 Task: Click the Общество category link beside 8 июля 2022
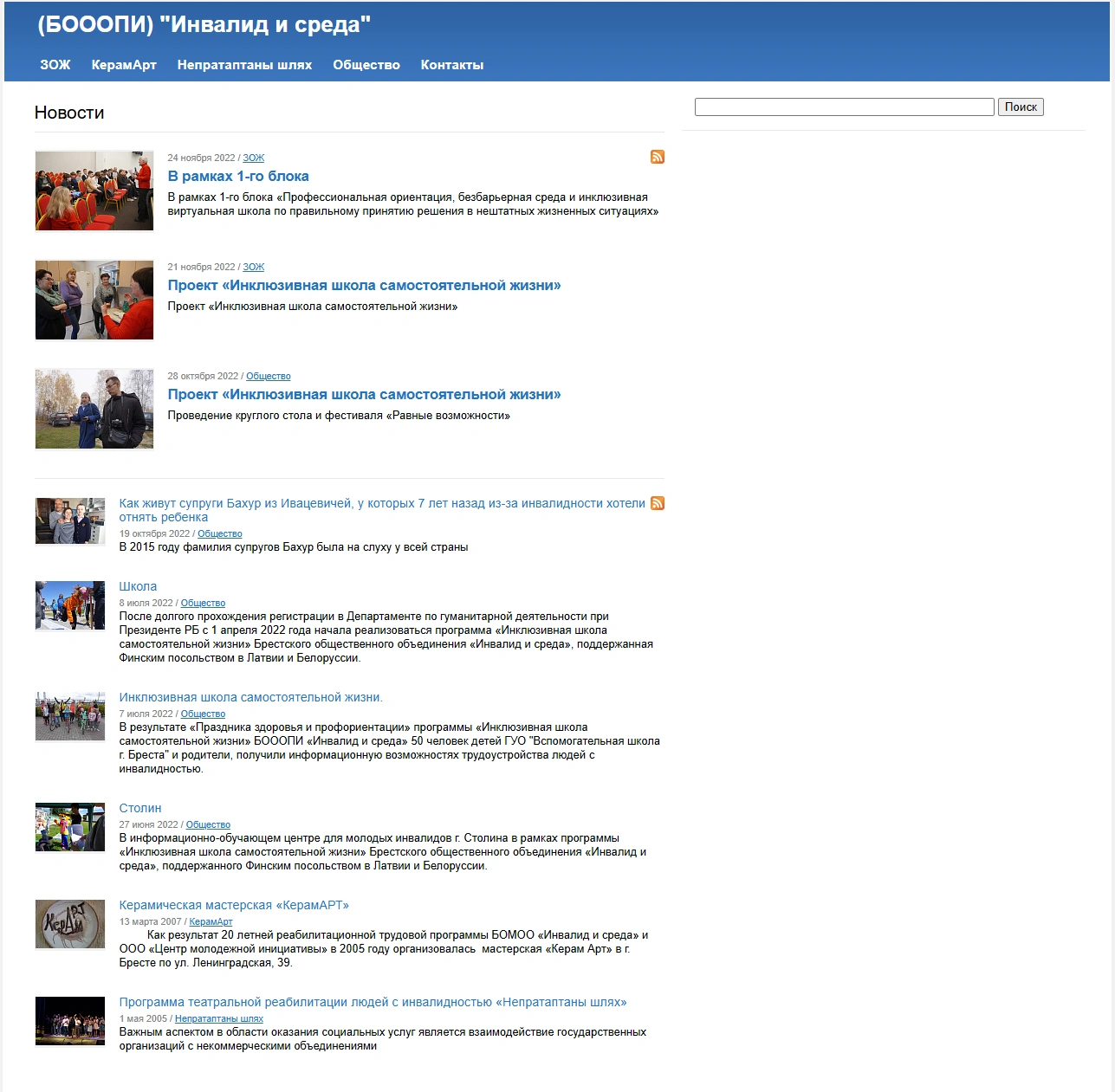(x=204, y=603)
